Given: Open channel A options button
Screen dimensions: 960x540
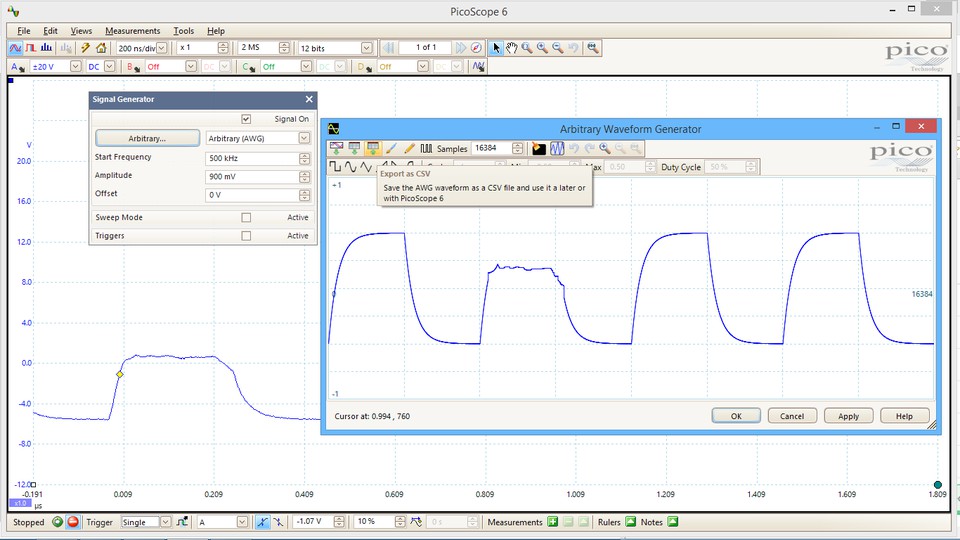Looking at the screenshot, I should (17, 66).
